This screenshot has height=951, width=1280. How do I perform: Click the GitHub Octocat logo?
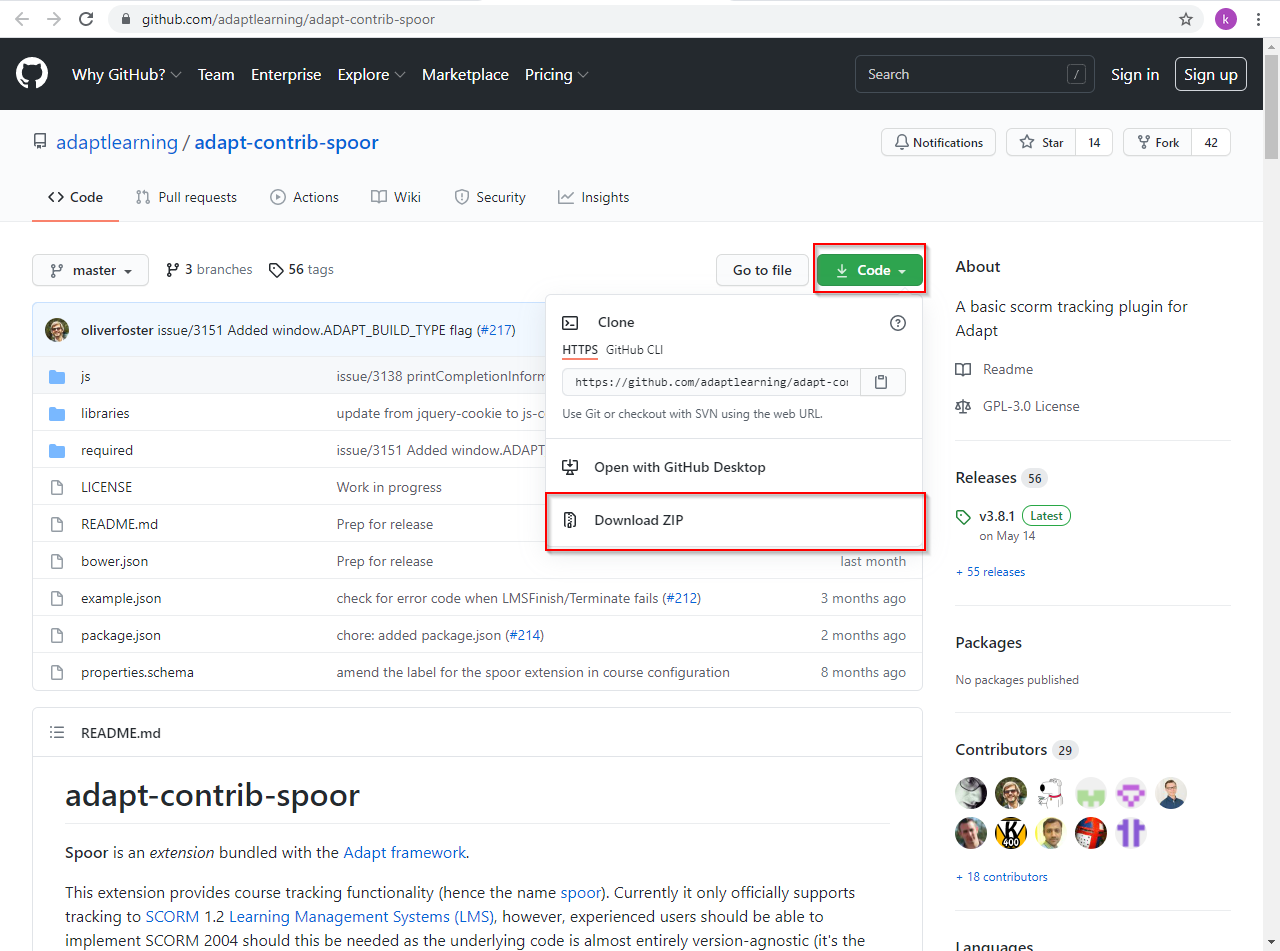point(32,74)
